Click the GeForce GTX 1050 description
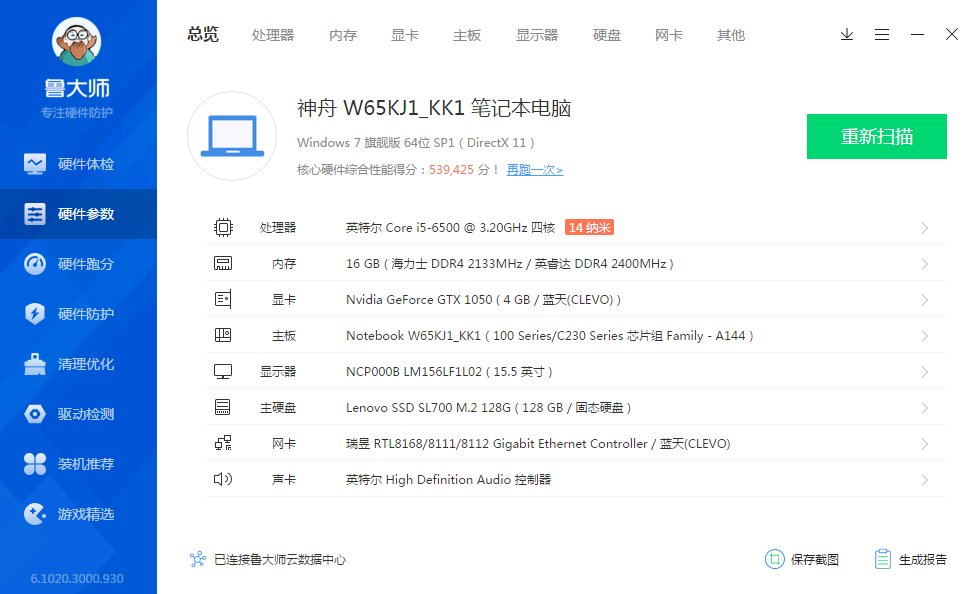Screen dimensions: 968x594 click(483, 299)
